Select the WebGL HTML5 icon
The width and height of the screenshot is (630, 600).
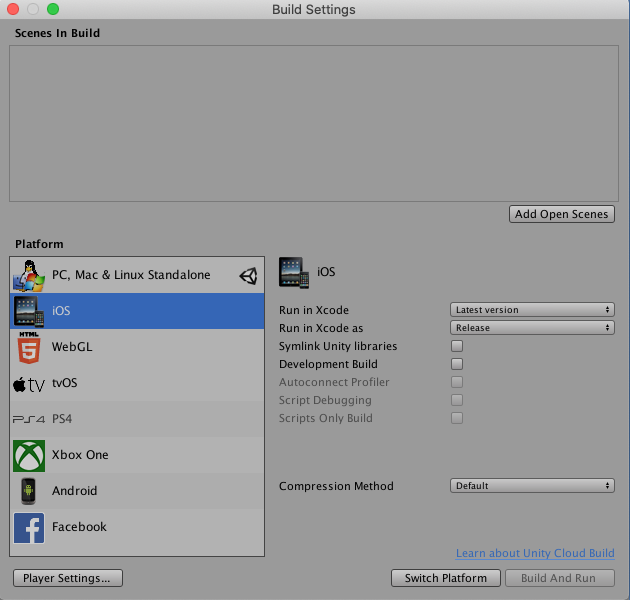point(29,347)
